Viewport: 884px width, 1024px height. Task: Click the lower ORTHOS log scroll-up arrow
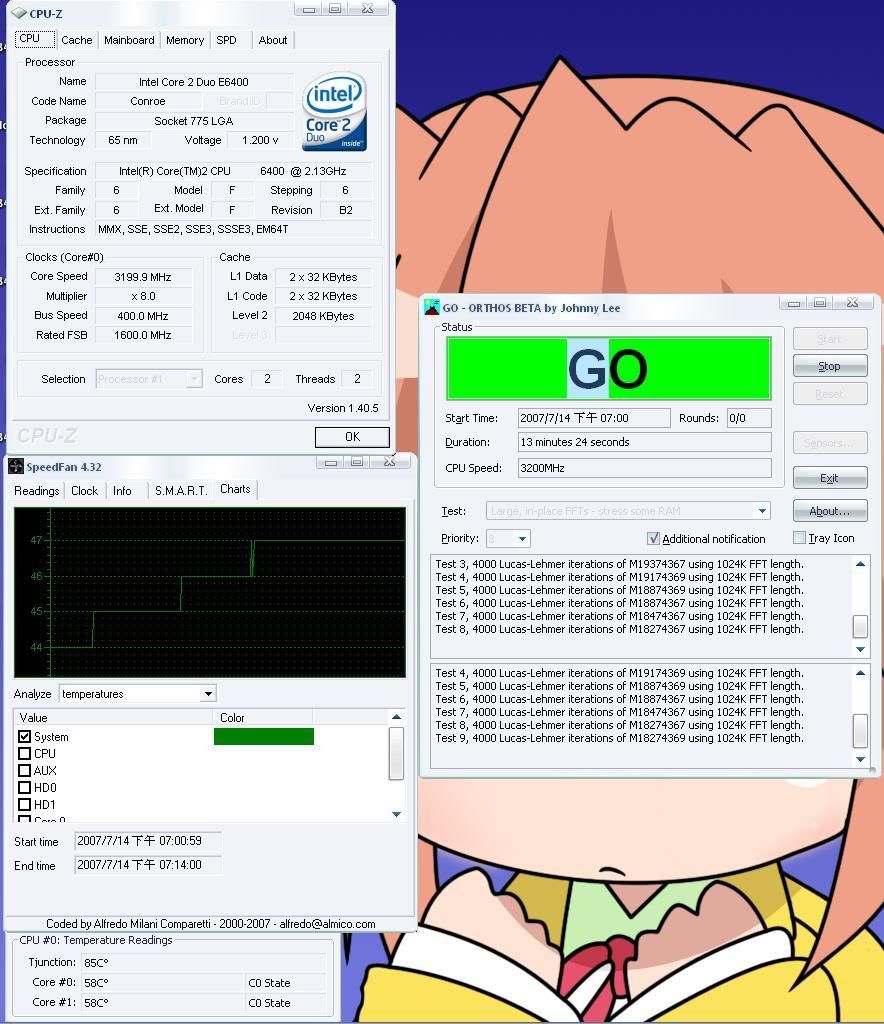click(860, 673)
